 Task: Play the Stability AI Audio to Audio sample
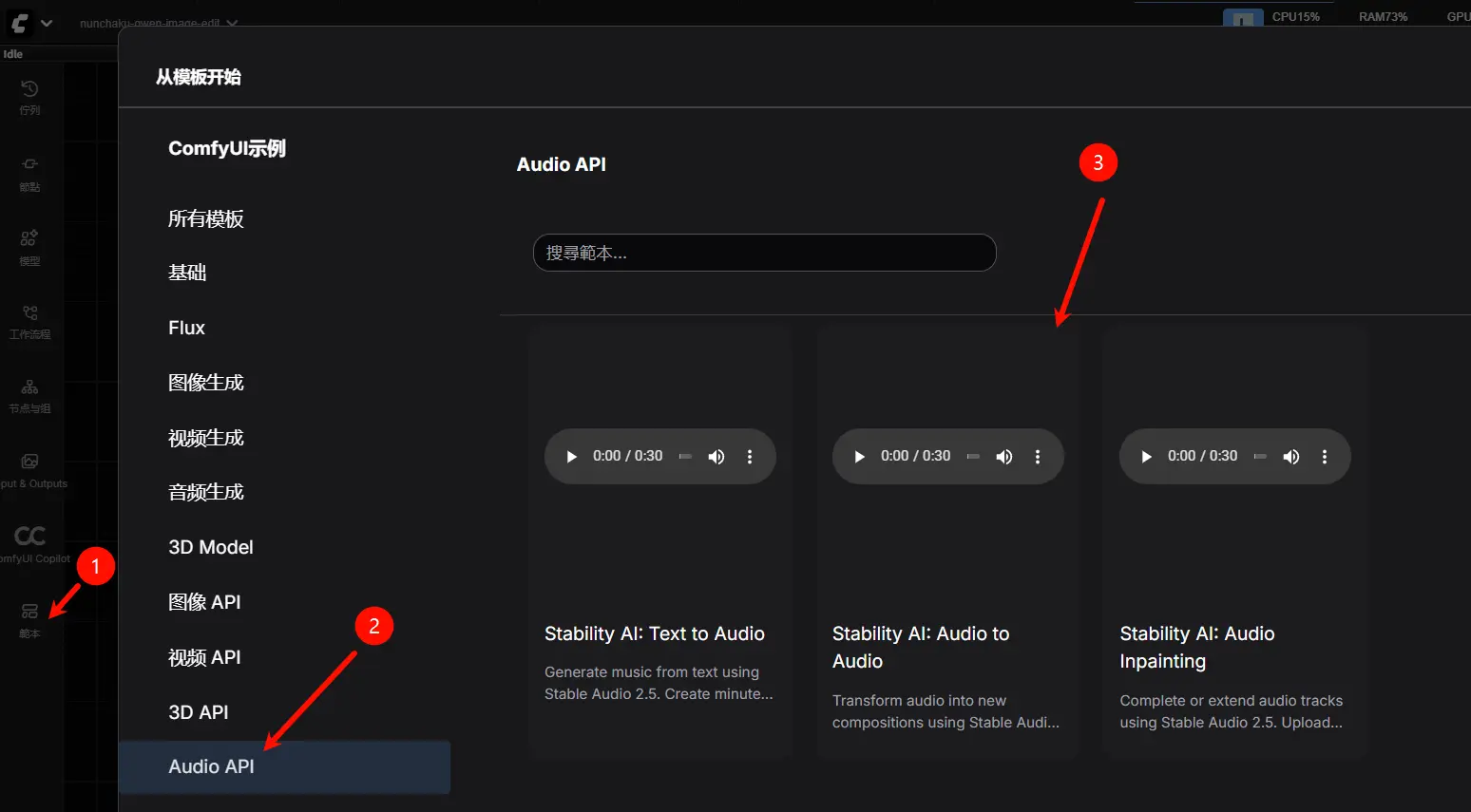click(x=858, y=456)
